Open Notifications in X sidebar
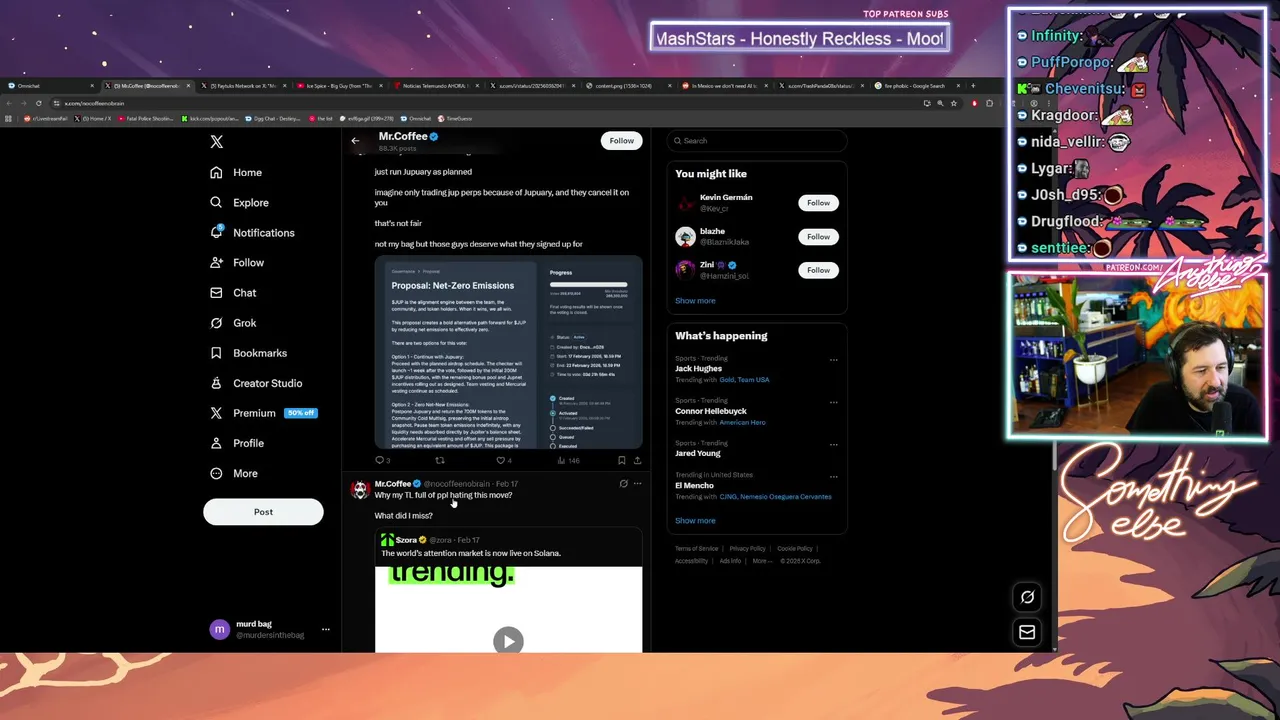The width and height of the screenshot is (1280, 720). click(252, 232)
